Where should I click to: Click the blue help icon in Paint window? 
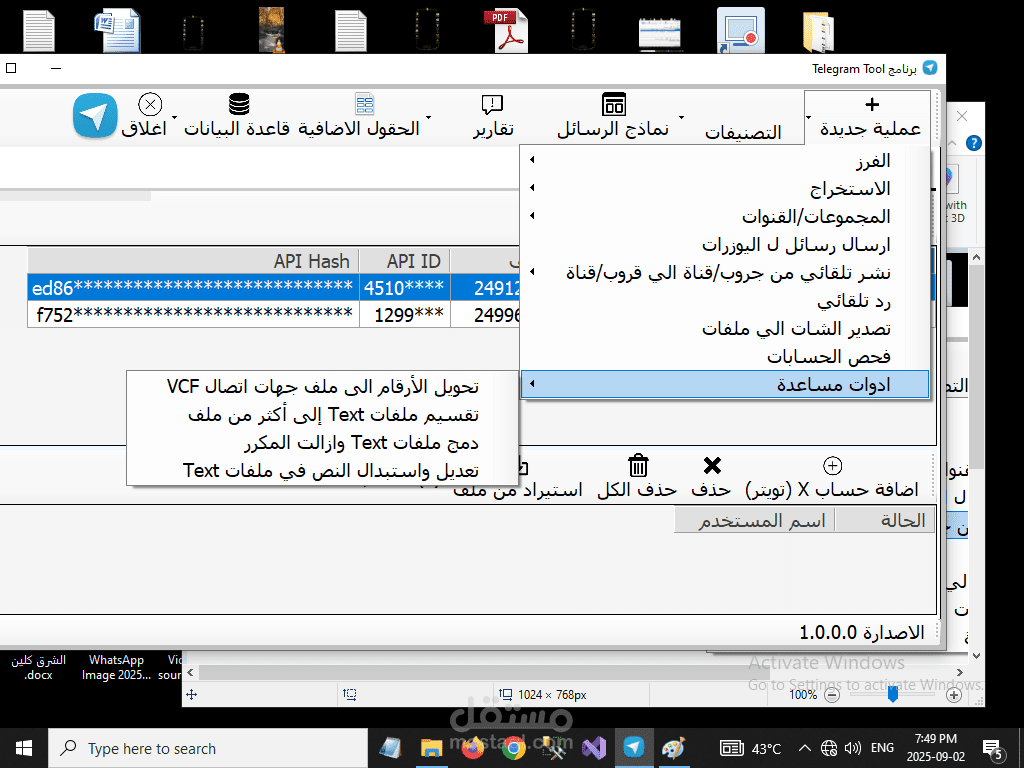[973, 143]
